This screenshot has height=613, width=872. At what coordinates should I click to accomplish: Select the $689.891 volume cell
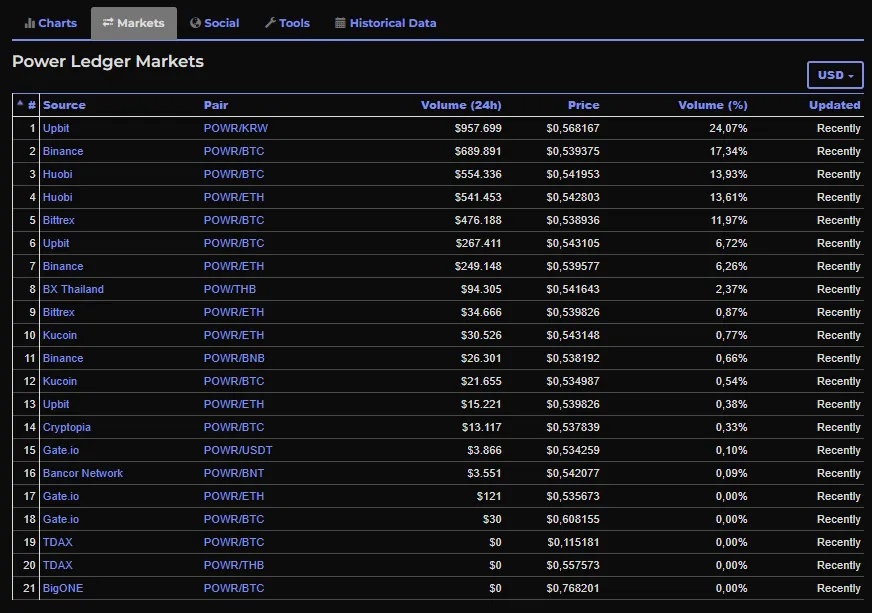click(x=478, y=151)
